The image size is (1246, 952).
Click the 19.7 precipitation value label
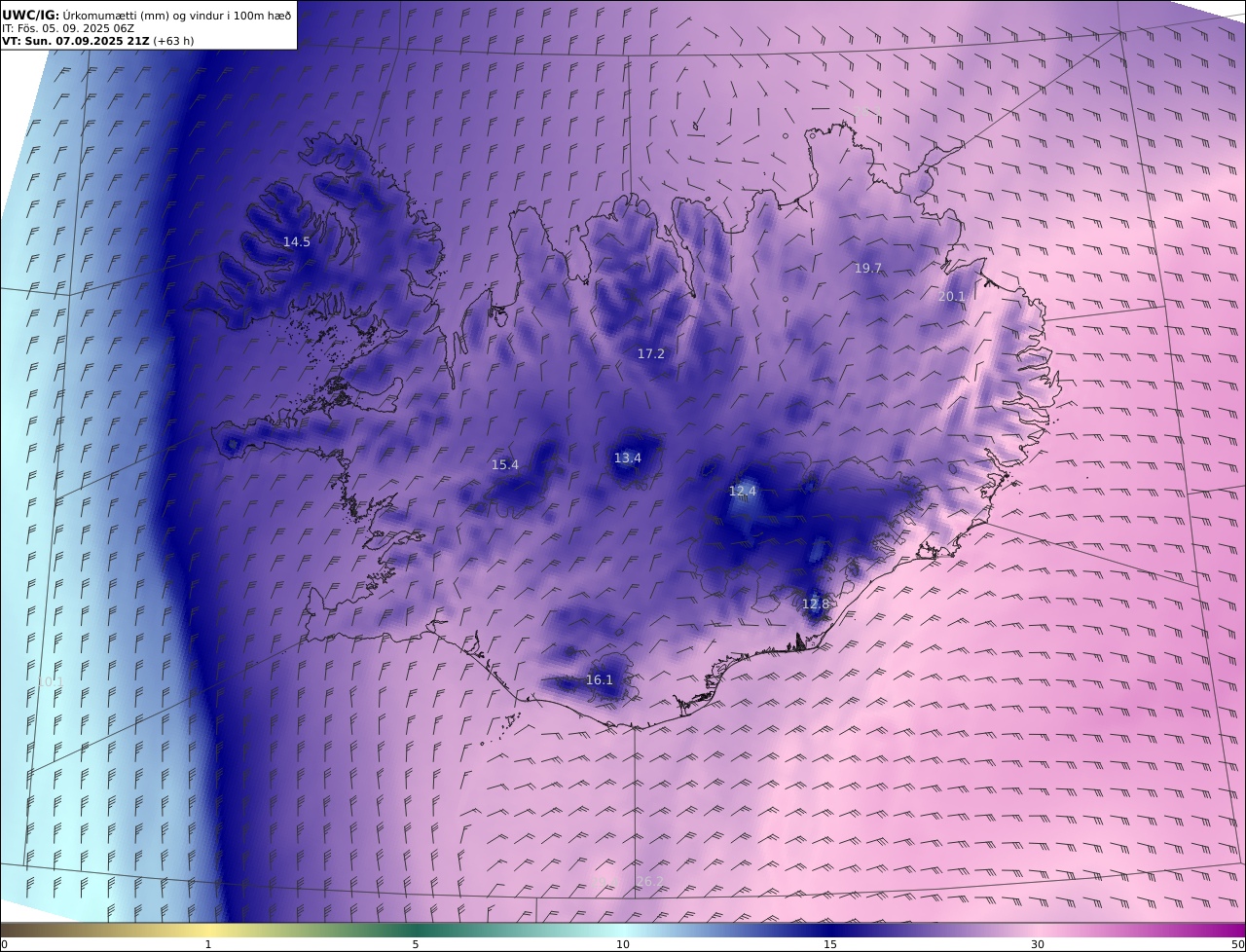tap(868, 269)
